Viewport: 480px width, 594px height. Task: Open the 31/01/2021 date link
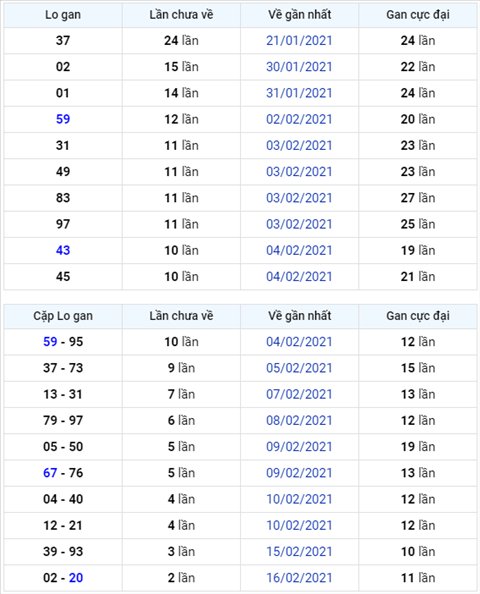[299, 93]
